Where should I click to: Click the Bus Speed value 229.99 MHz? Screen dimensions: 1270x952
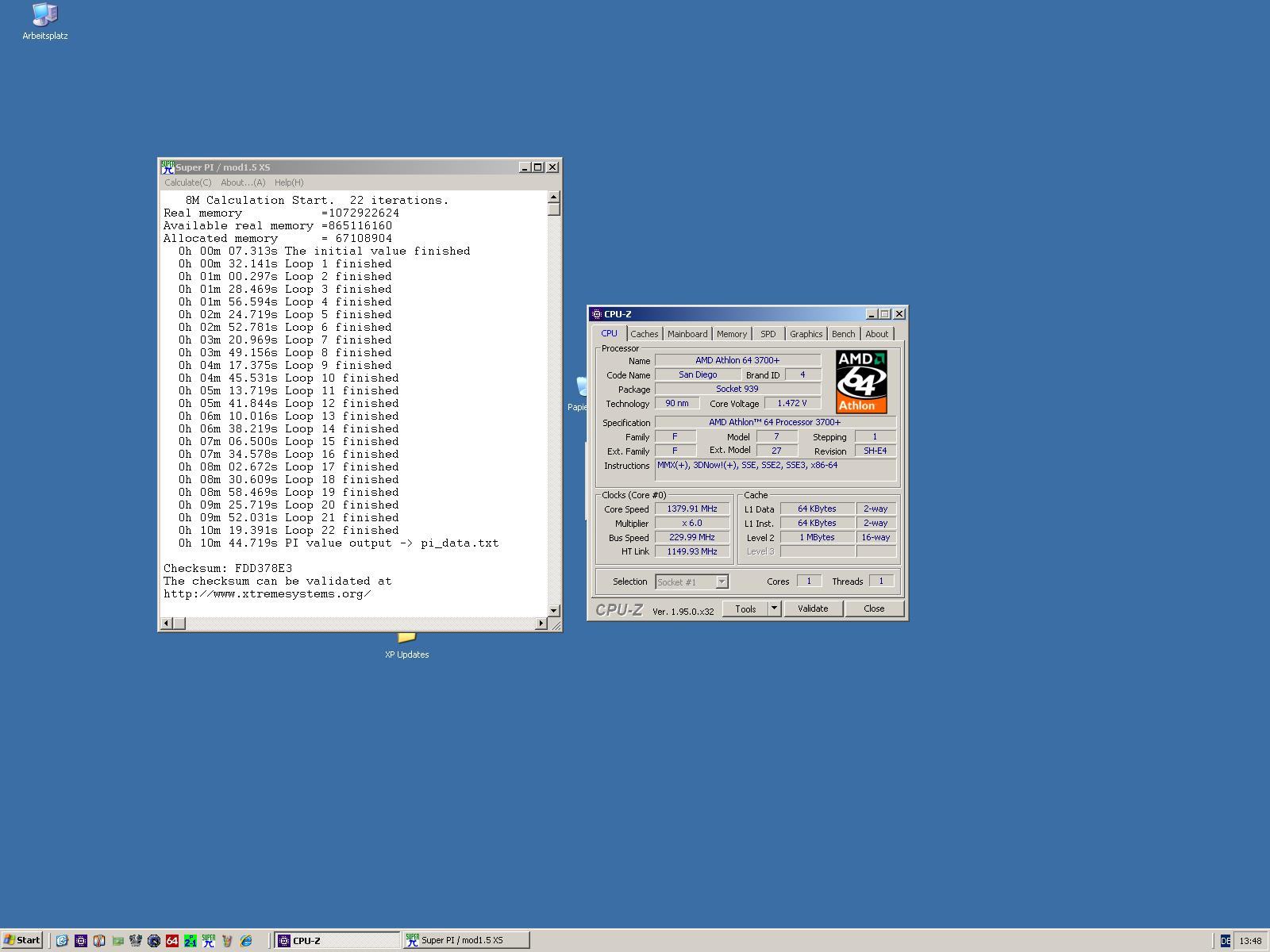click(692, 537)
